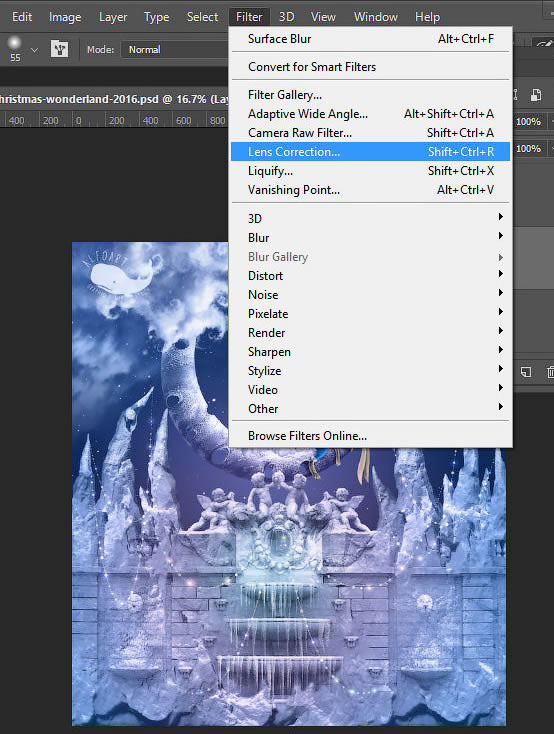Close the open Filter menu in menu bar
This screenshot has height=734, width=554.
249,17
